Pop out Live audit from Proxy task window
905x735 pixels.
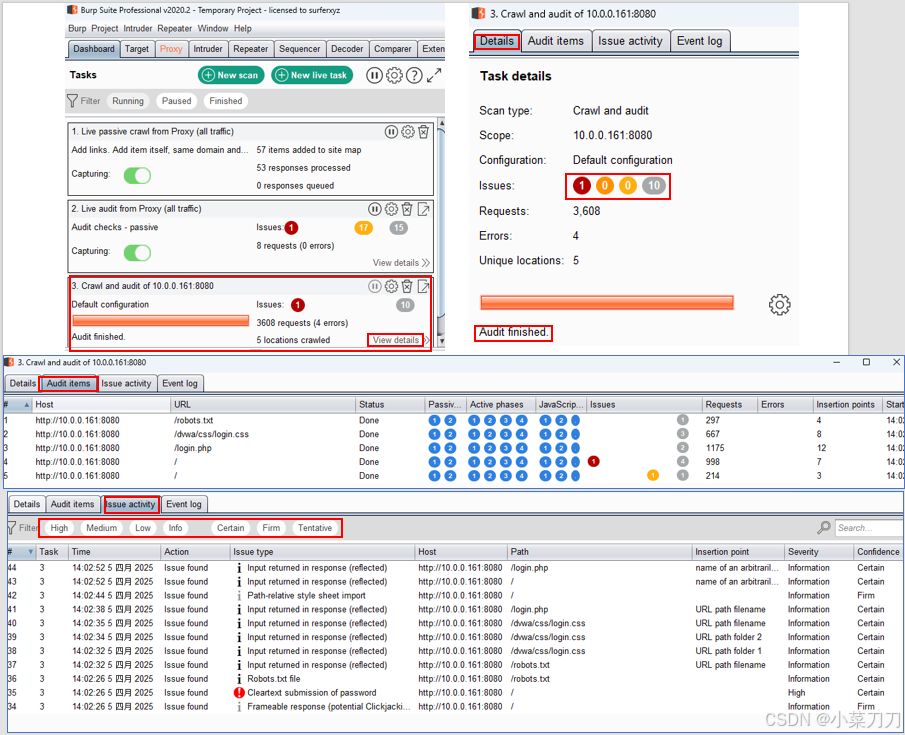tap(424, 209)
